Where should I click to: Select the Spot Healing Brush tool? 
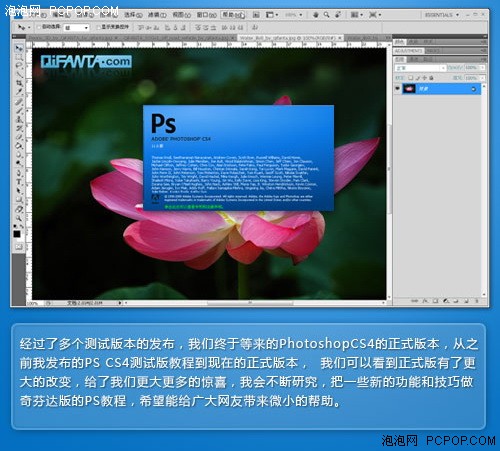(19, 102)
